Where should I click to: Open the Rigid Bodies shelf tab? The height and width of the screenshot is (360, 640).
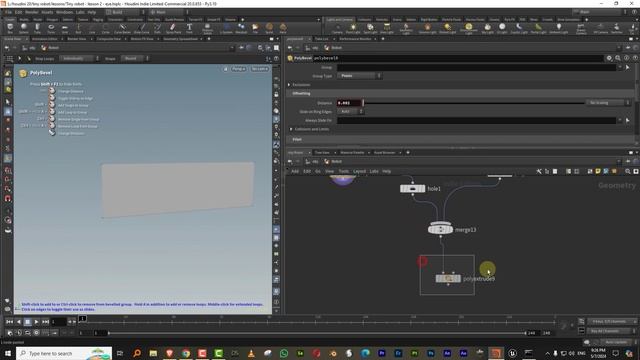tap(429, 19)
